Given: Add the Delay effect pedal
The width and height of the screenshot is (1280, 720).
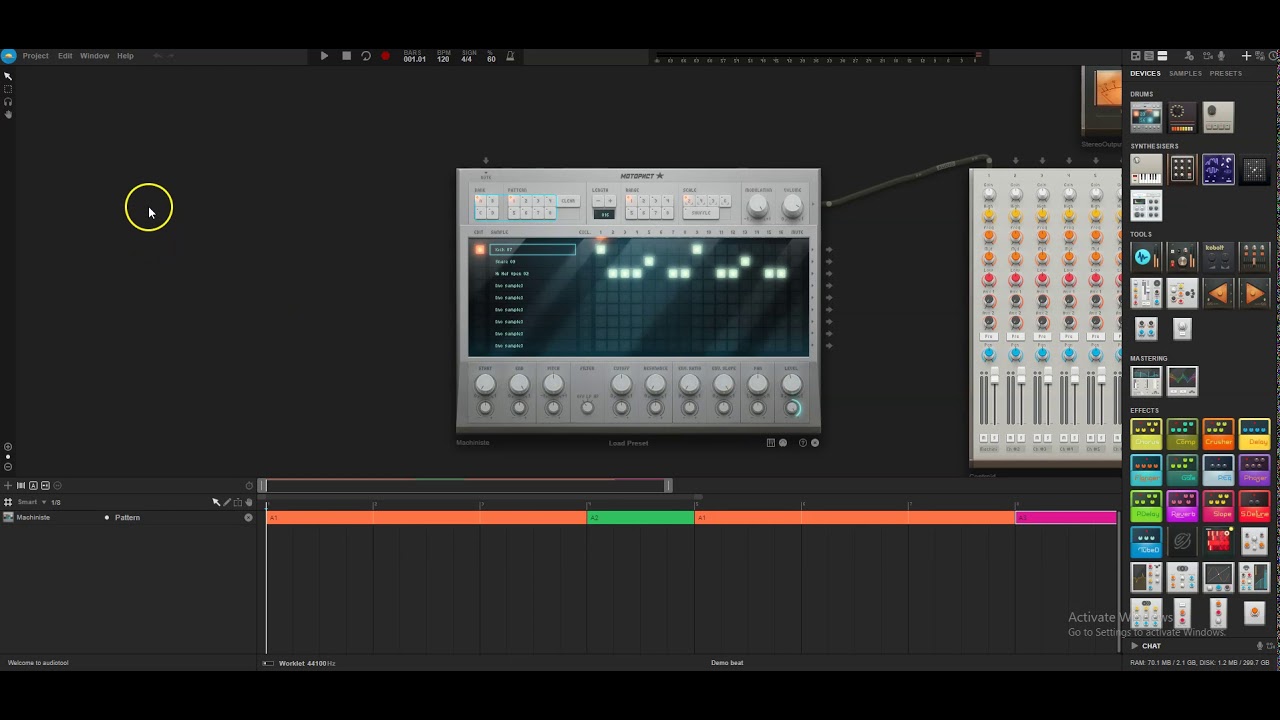Looking at the screenshot, I should tap(1254, 434).
